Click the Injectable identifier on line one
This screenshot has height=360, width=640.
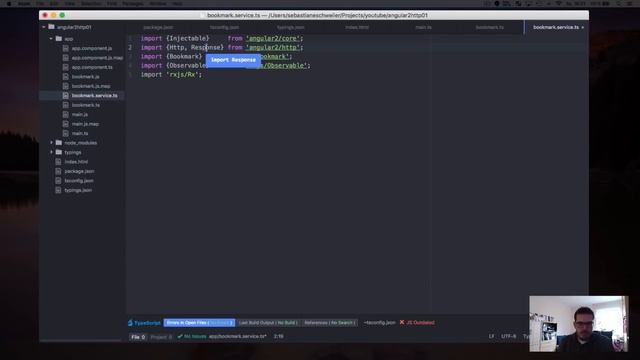coord(187,38)
